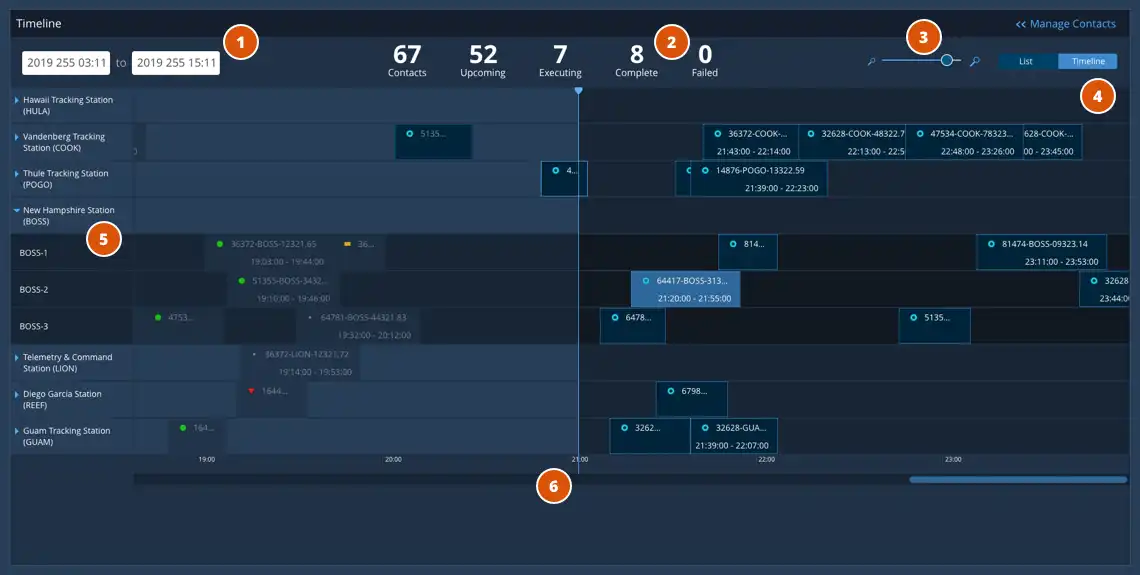Click the green status icon in GUAM row
Viewport: 1140px width, 575px height.
[x=182, y=427]
